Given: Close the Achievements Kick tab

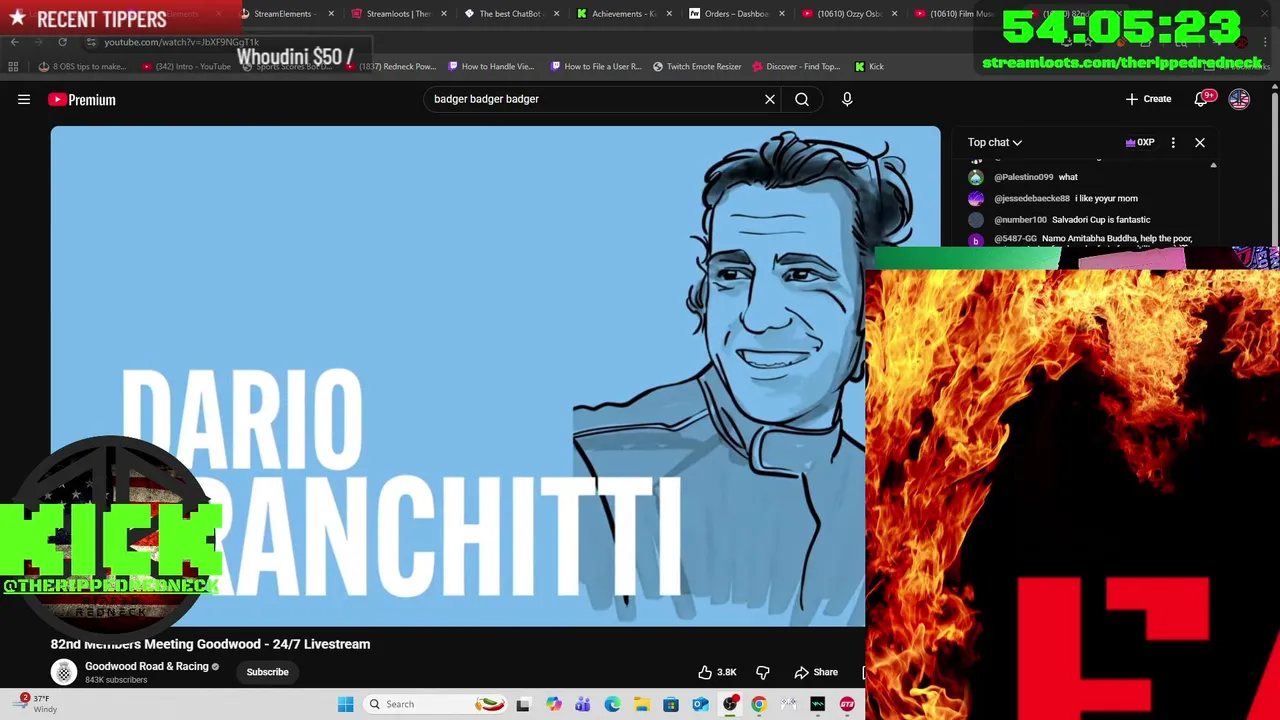Looking at the screenshot, I should pos(669,14).
